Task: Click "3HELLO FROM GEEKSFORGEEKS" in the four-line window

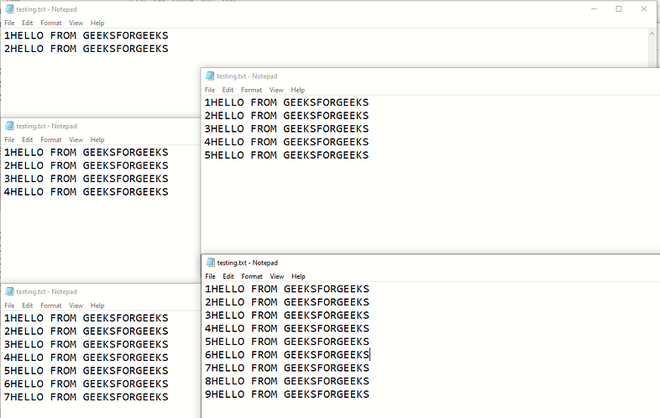Action: tap(86, 178)
